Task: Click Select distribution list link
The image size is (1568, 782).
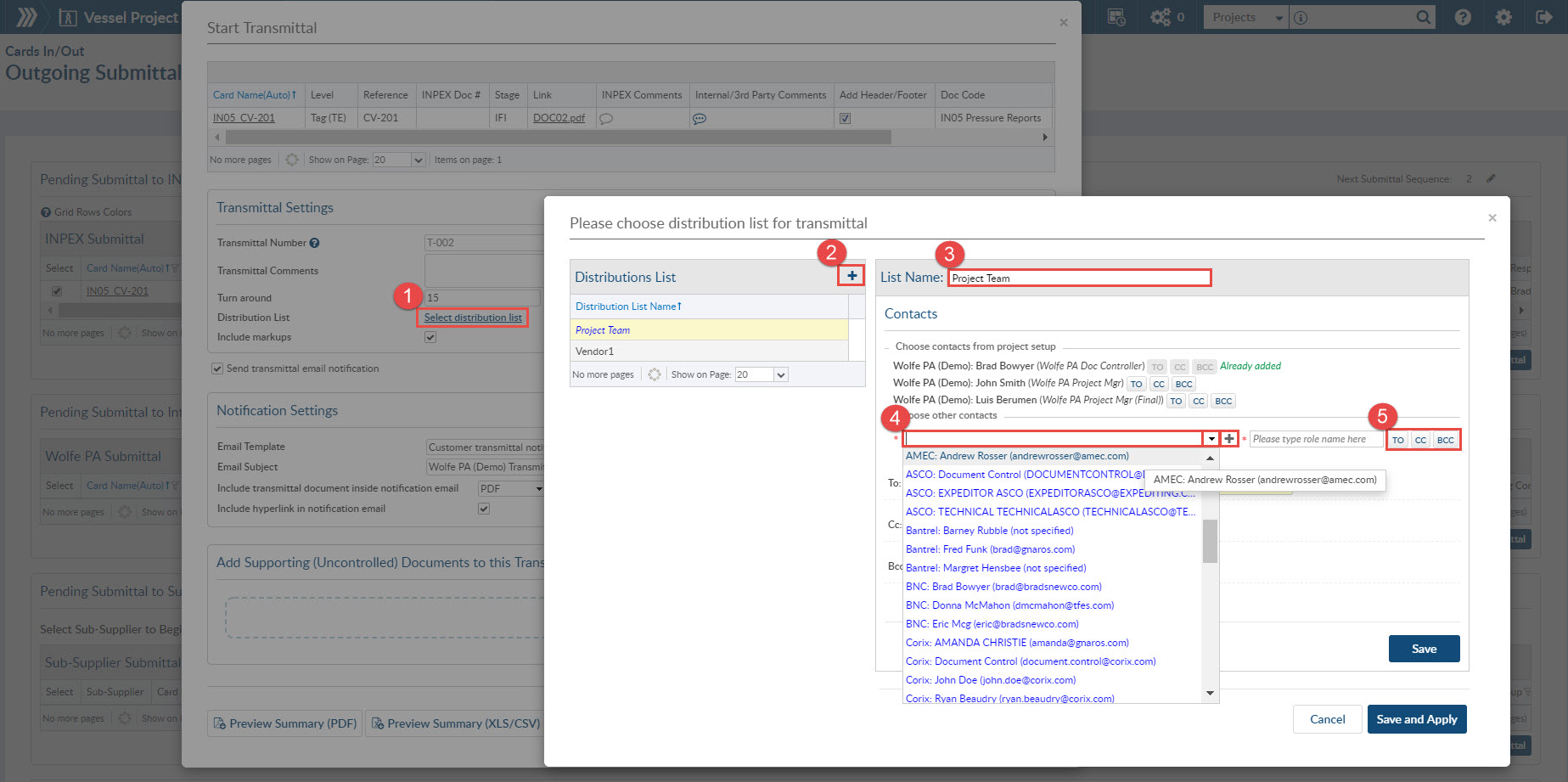Action: pyautogui.click(x=473, y=318)
